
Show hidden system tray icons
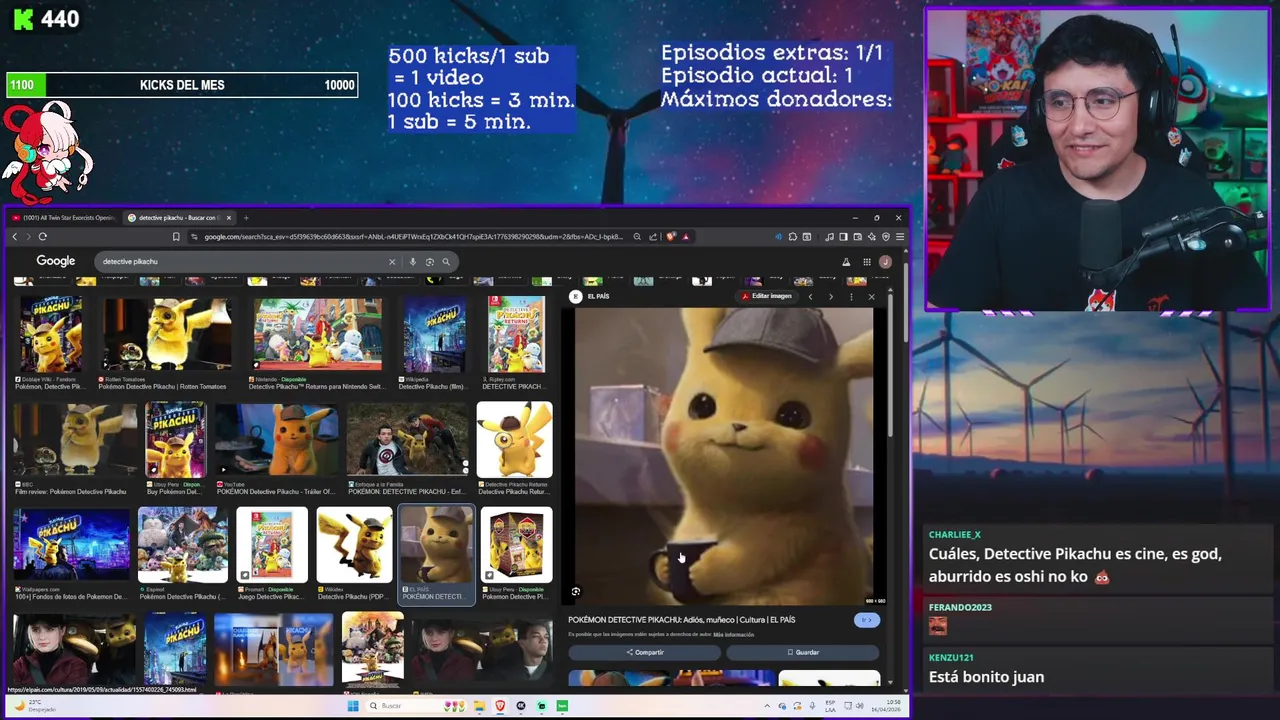767,706
